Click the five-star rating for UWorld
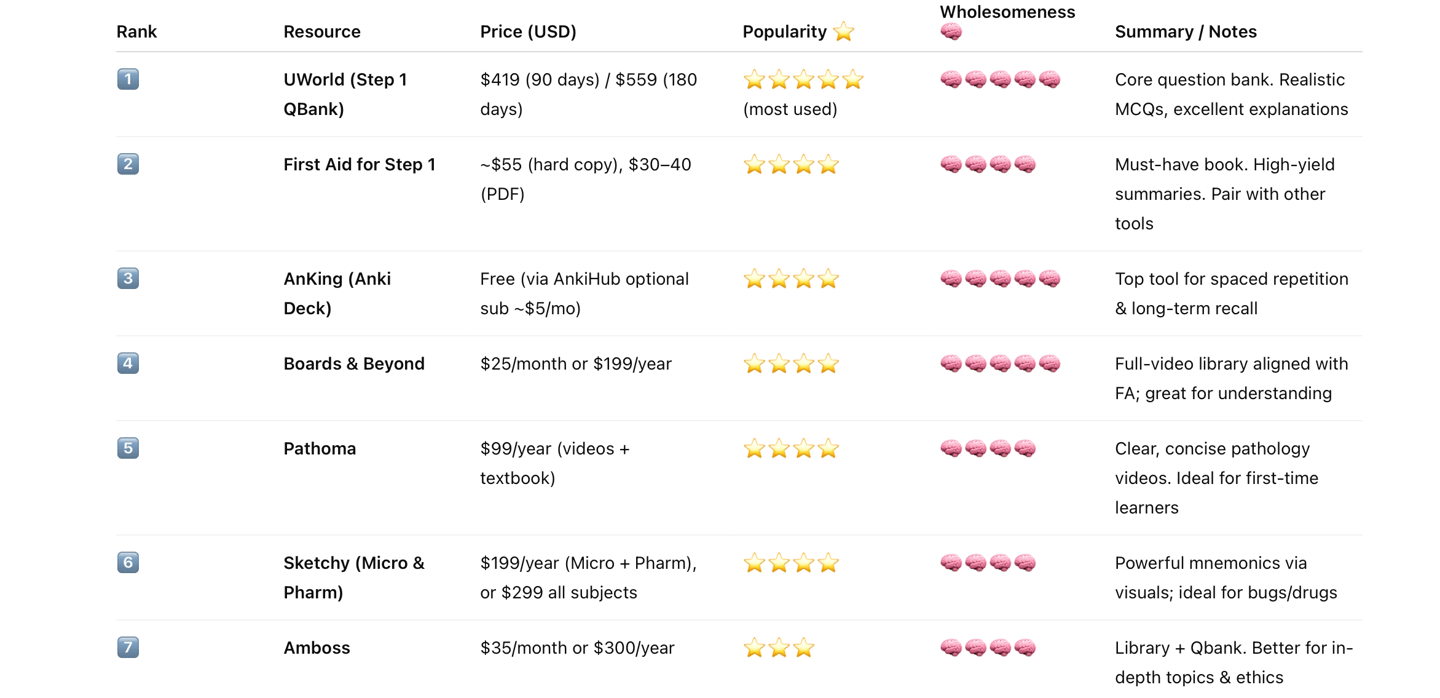Image resolution: width=1440 pixels, height=698 pixels. pyautogui.click(x=803, y=79)
